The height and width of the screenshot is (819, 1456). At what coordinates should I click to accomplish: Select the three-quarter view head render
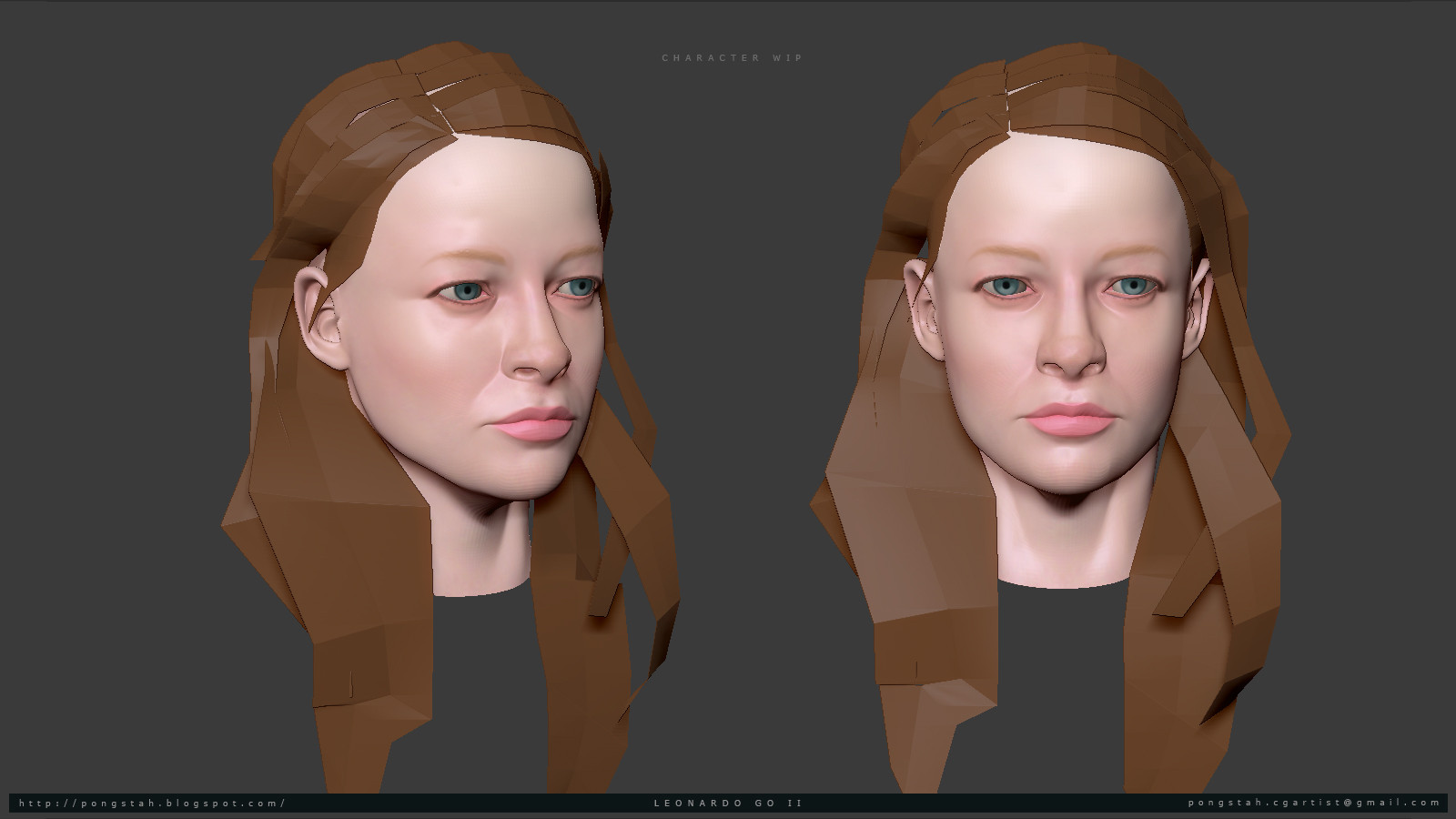(x=450, y=419)
